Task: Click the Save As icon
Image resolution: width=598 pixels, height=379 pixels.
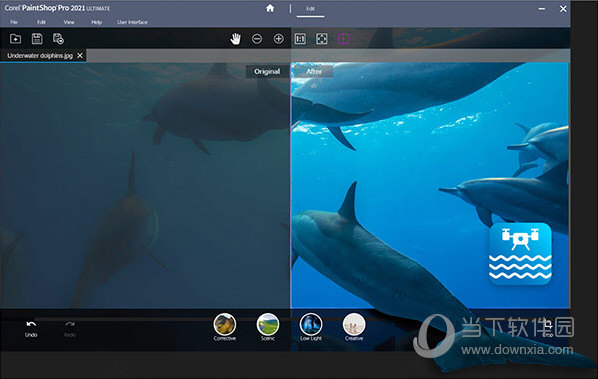Action: click(x=58, y=39)
